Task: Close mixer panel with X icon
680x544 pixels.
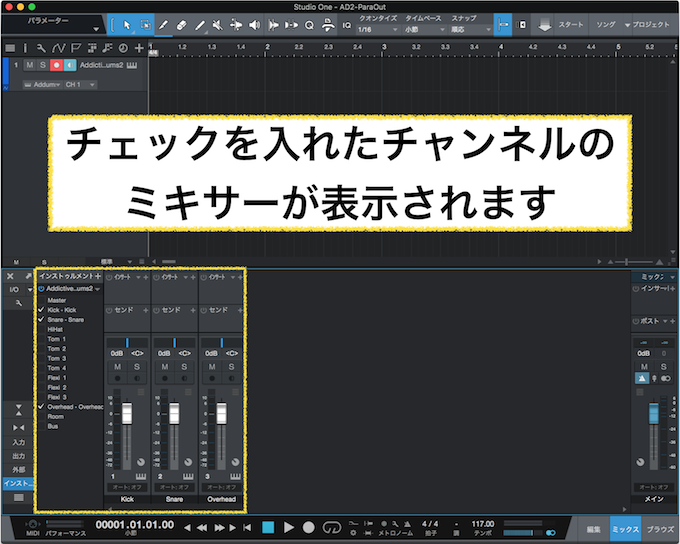Action: [10, 276]
